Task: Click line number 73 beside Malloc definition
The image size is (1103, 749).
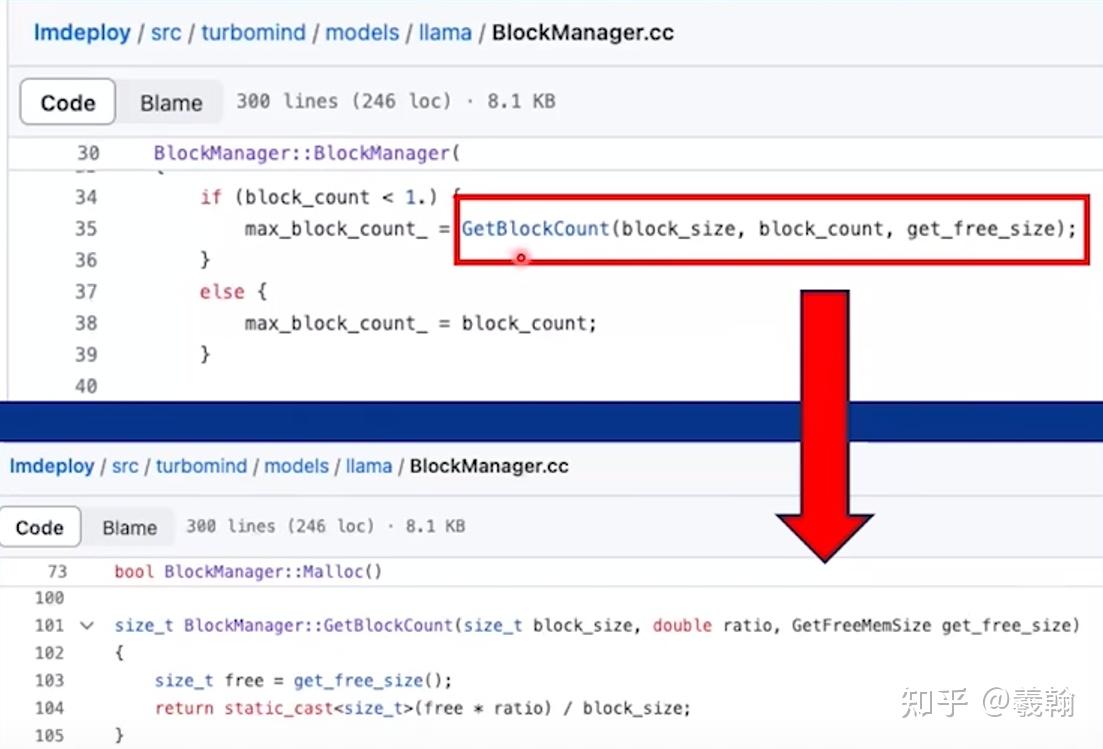Action: 57,571
